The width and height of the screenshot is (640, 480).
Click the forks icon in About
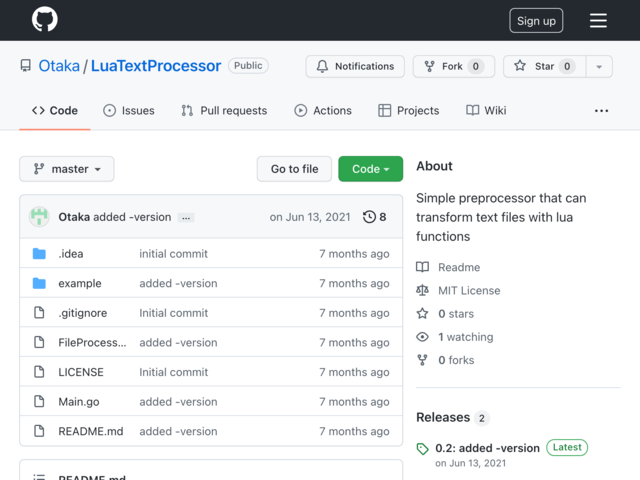(422, 360)
